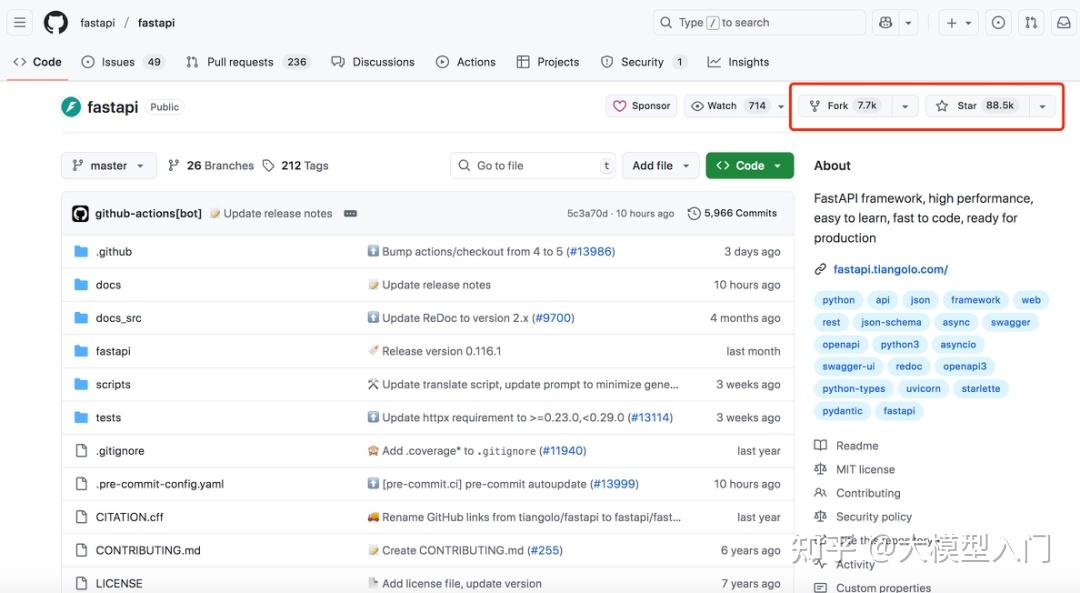Image resolution: width=1080 pixels, height=593 pixels.
Task: Open pull requests icon in header
Action: pos(1031,23)
